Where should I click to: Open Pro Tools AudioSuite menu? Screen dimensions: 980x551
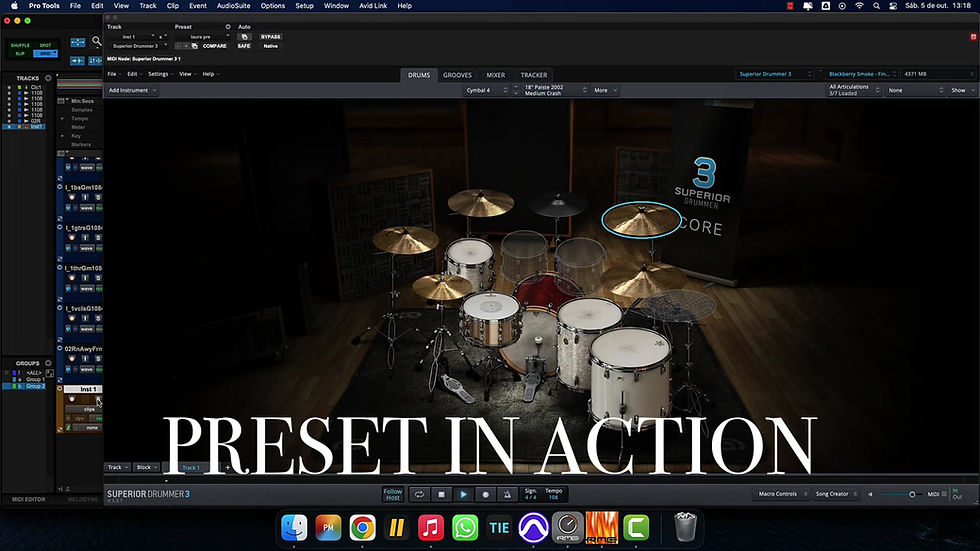click(233, 6)
